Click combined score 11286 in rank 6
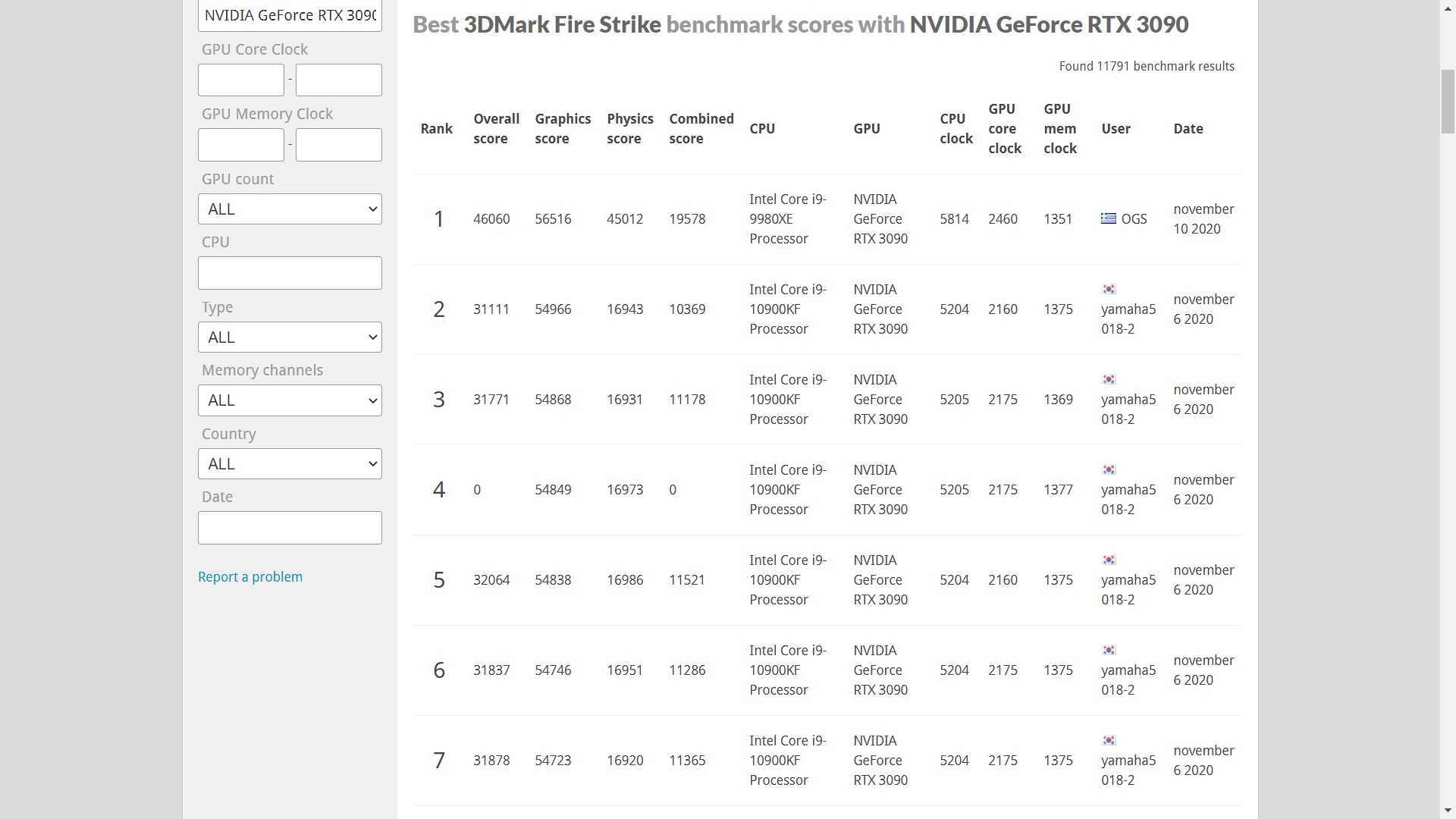 687,670
